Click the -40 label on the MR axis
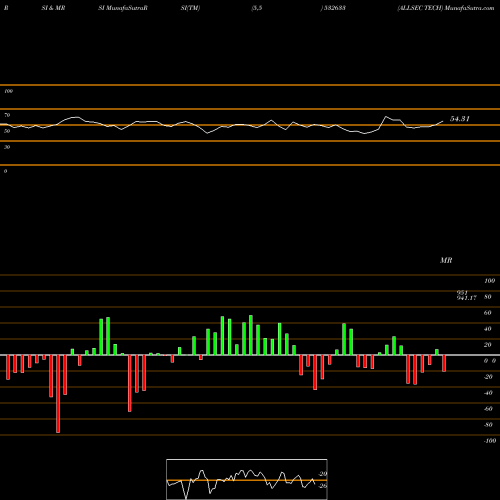 (x=488, y=393)
